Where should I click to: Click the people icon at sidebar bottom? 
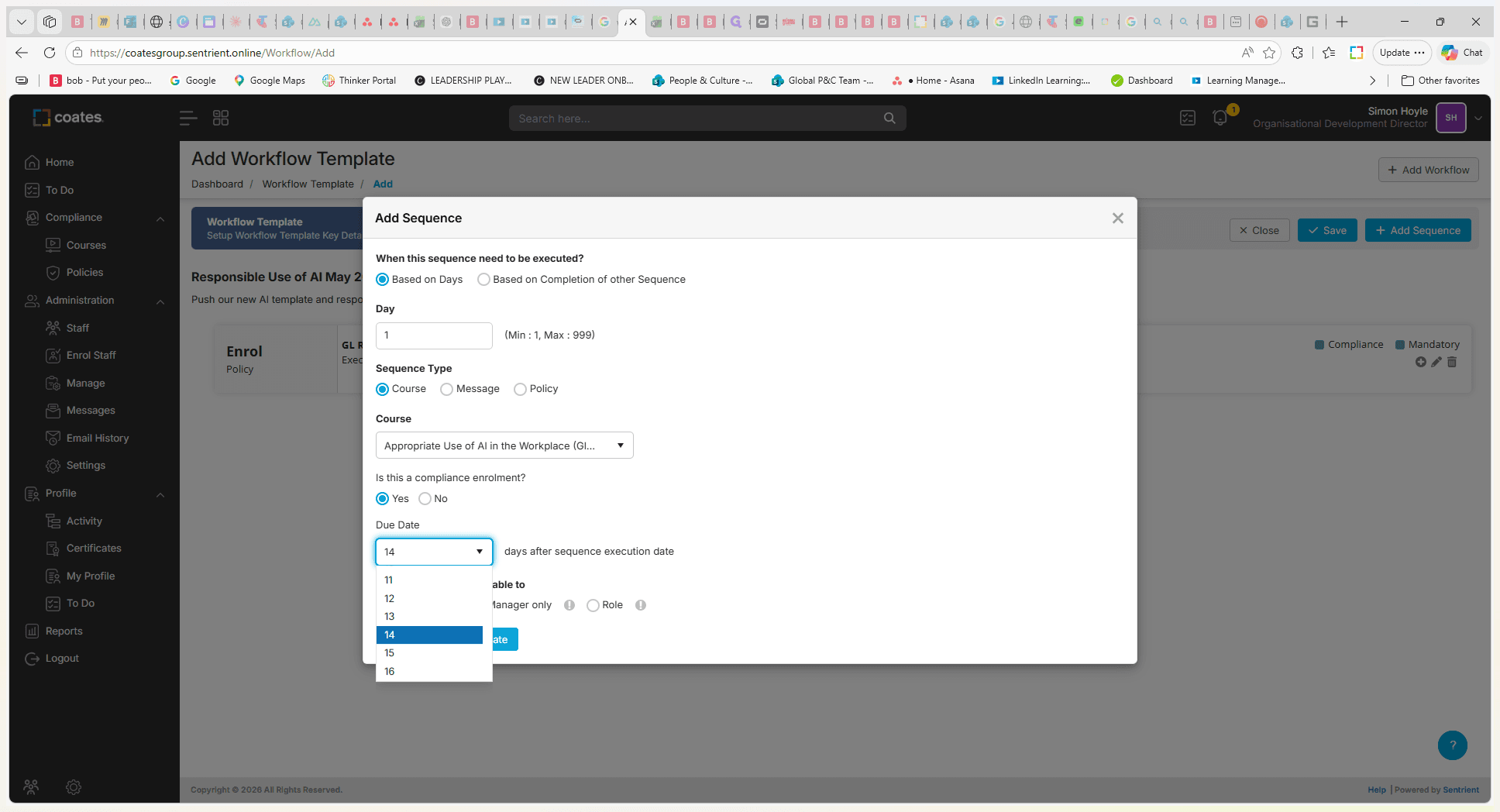click(x=31, y=787)
